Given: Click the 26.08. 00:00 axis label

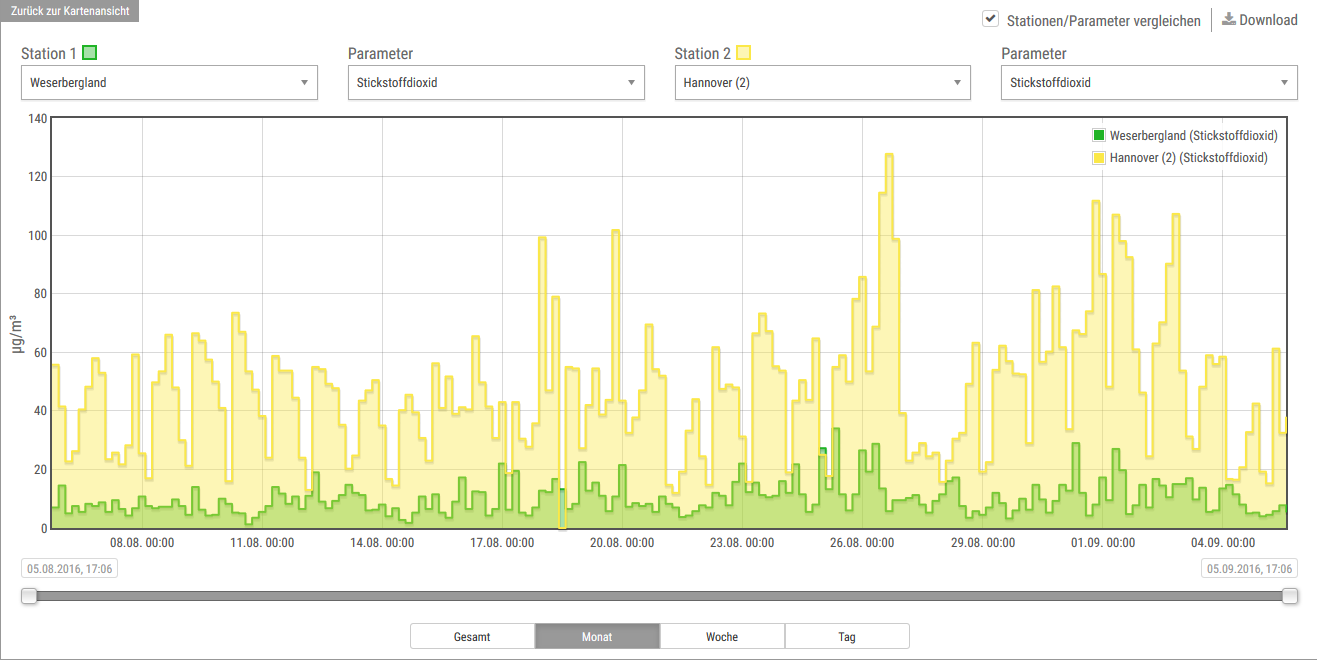Looking at the screenshot, I should (x=862, y=543).
